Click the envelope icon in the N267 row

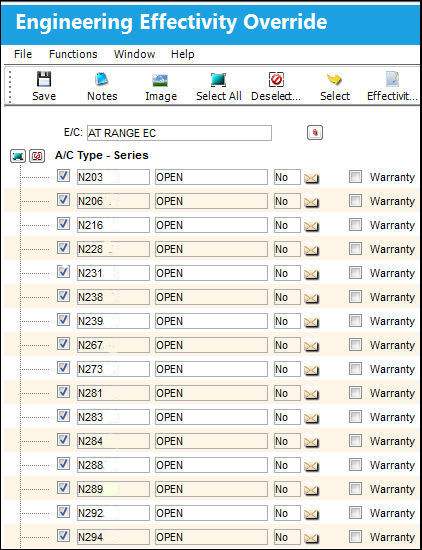click(x=311, y=347)
